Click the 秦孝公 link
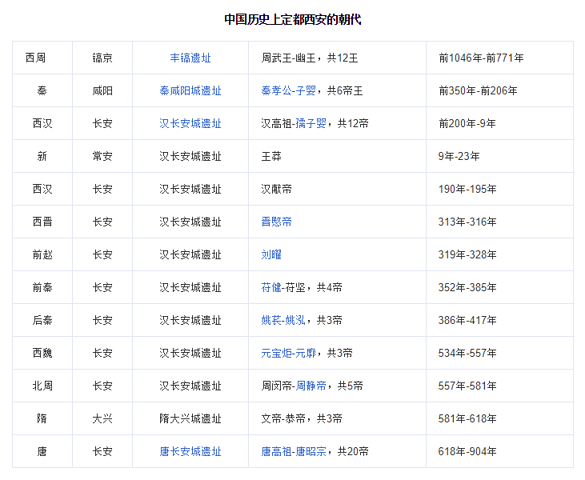 point(276,91)
